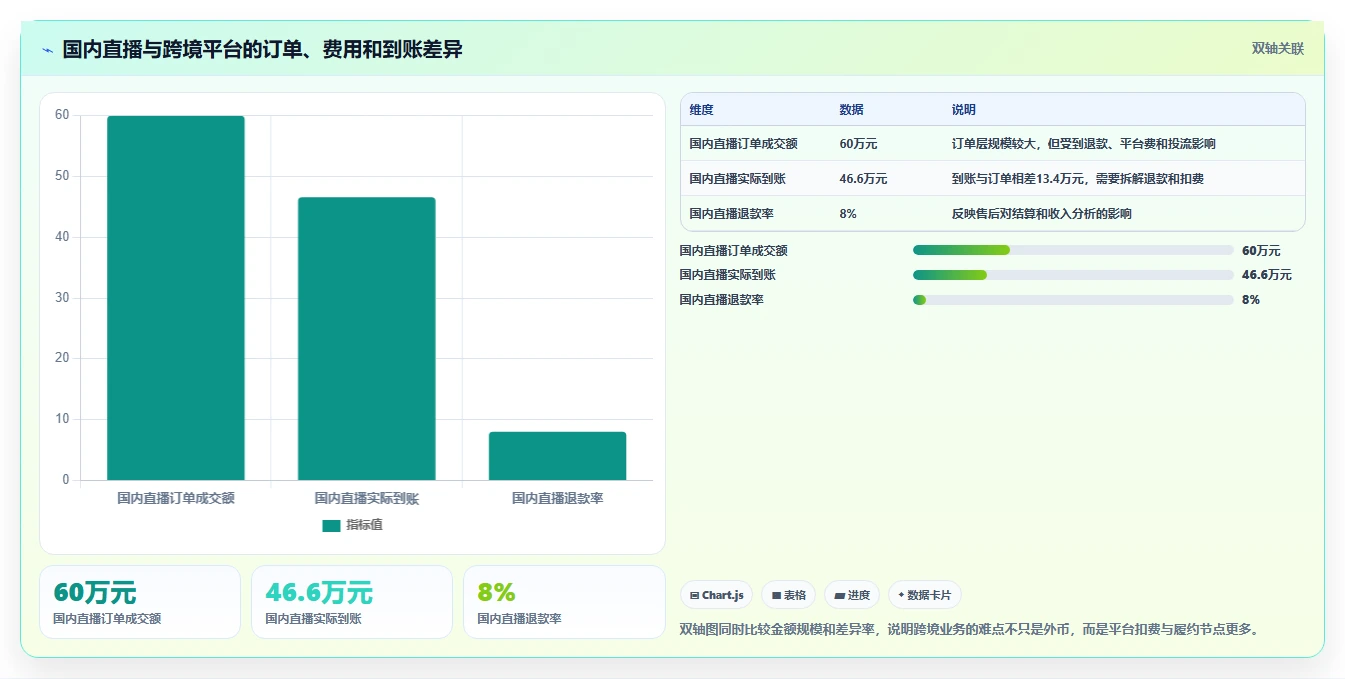Toggle the 指标值 legend color box
The image size is (1345, 679).
331,525
